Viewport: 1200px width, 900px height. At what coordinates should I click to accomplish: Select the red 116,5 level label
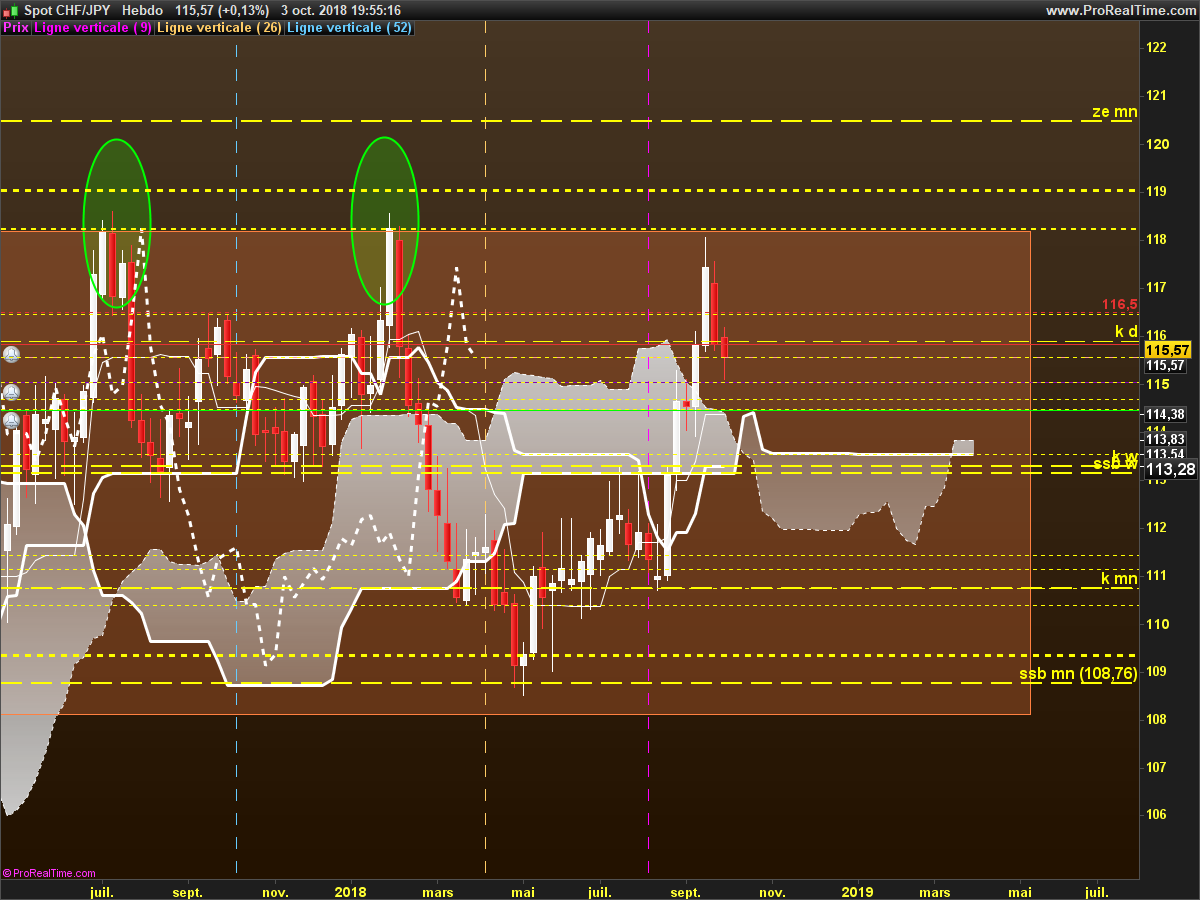(1120, 304)
